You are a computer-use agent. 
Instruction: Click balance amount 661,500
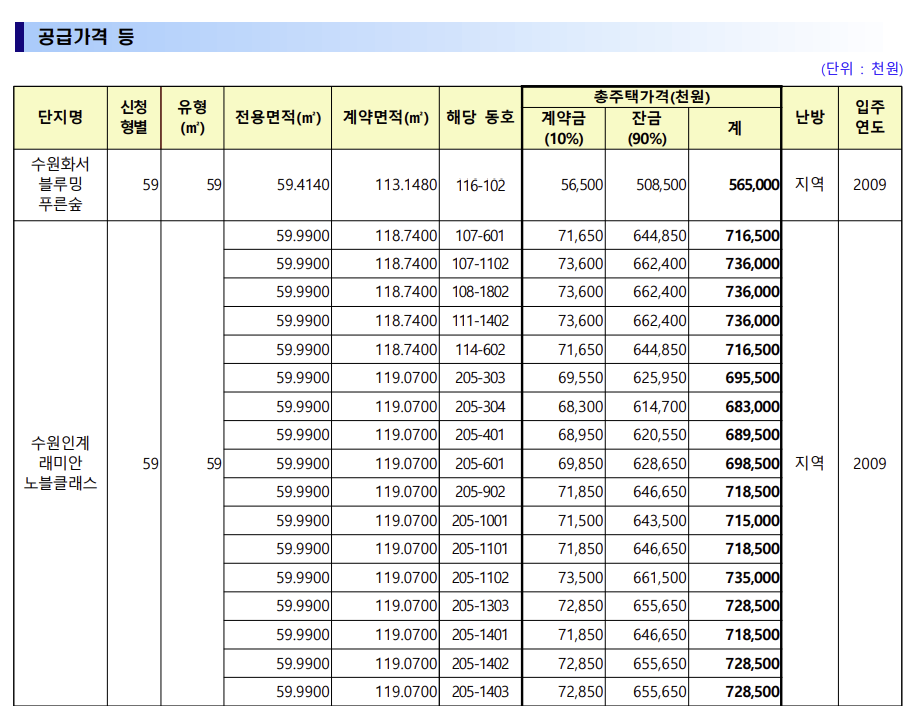coord(659,578)
